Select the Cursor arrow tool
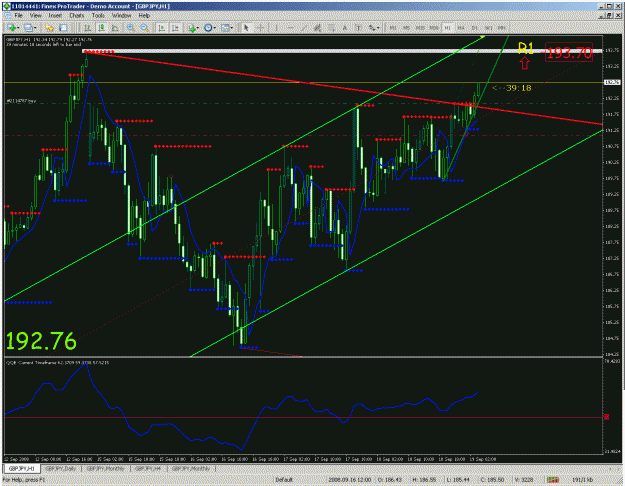The width and height of the screenshot is (625, 486). 246,28
